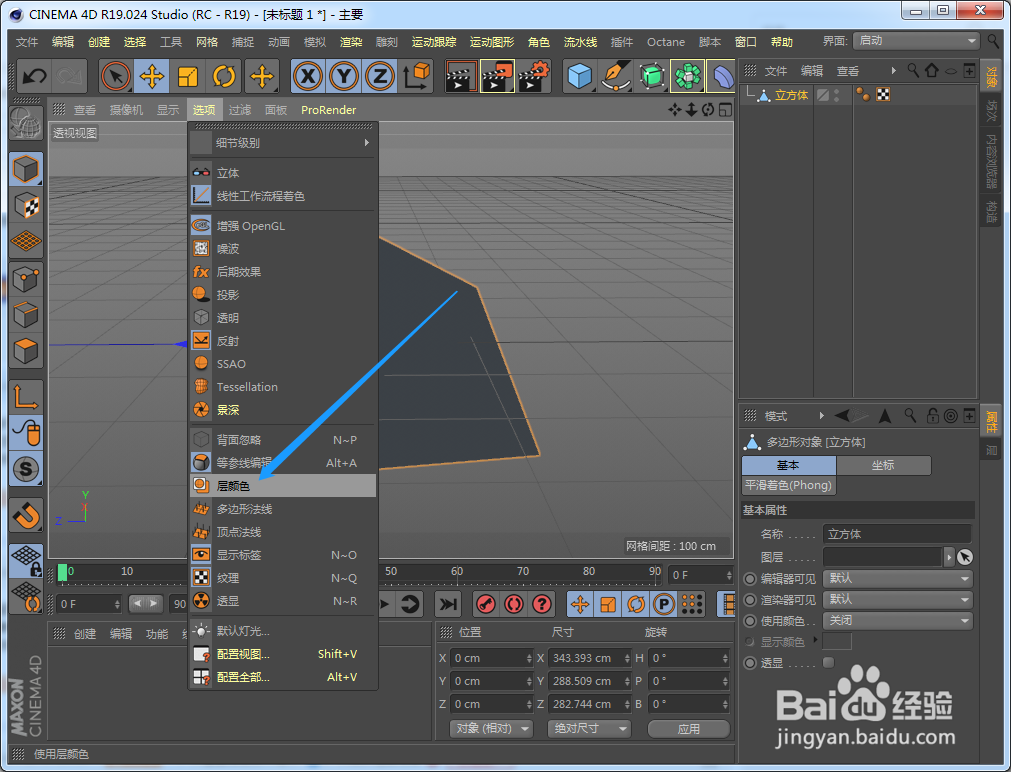1011x772 pixels.
Task: Toggle 透显 checkbox in attributes
Action: coord(829,662)
